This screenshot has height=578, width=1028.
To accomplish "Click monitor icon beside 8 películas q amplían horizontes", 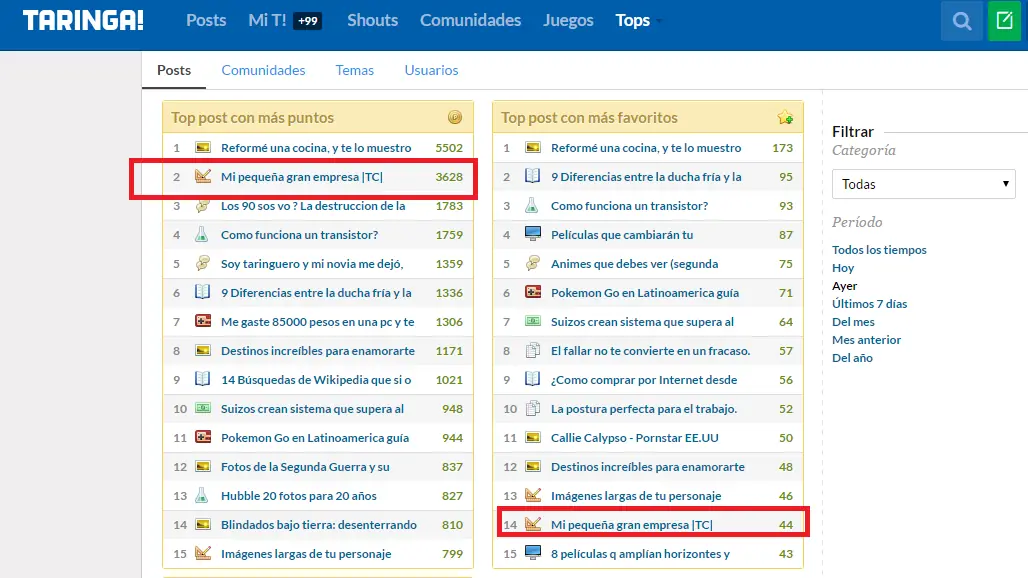I will tap(533, 553).
